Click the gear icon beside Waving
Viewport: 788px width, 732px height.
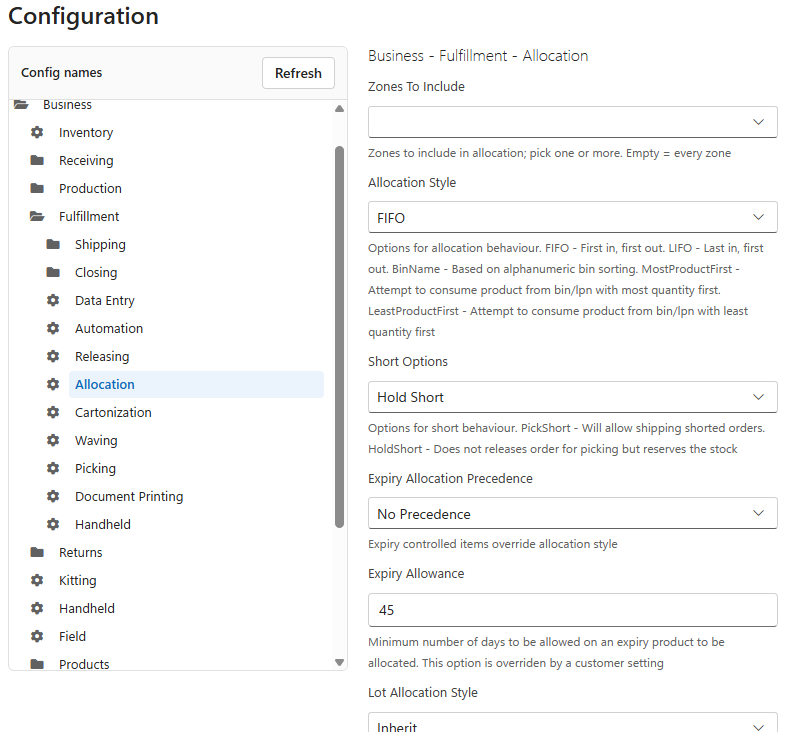[x=53, y=440]
